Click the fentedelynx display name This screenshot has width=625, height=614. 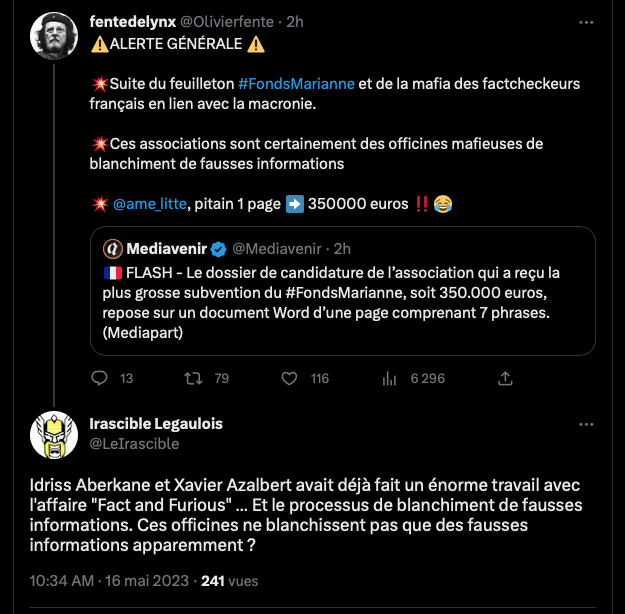coord(131,20)
